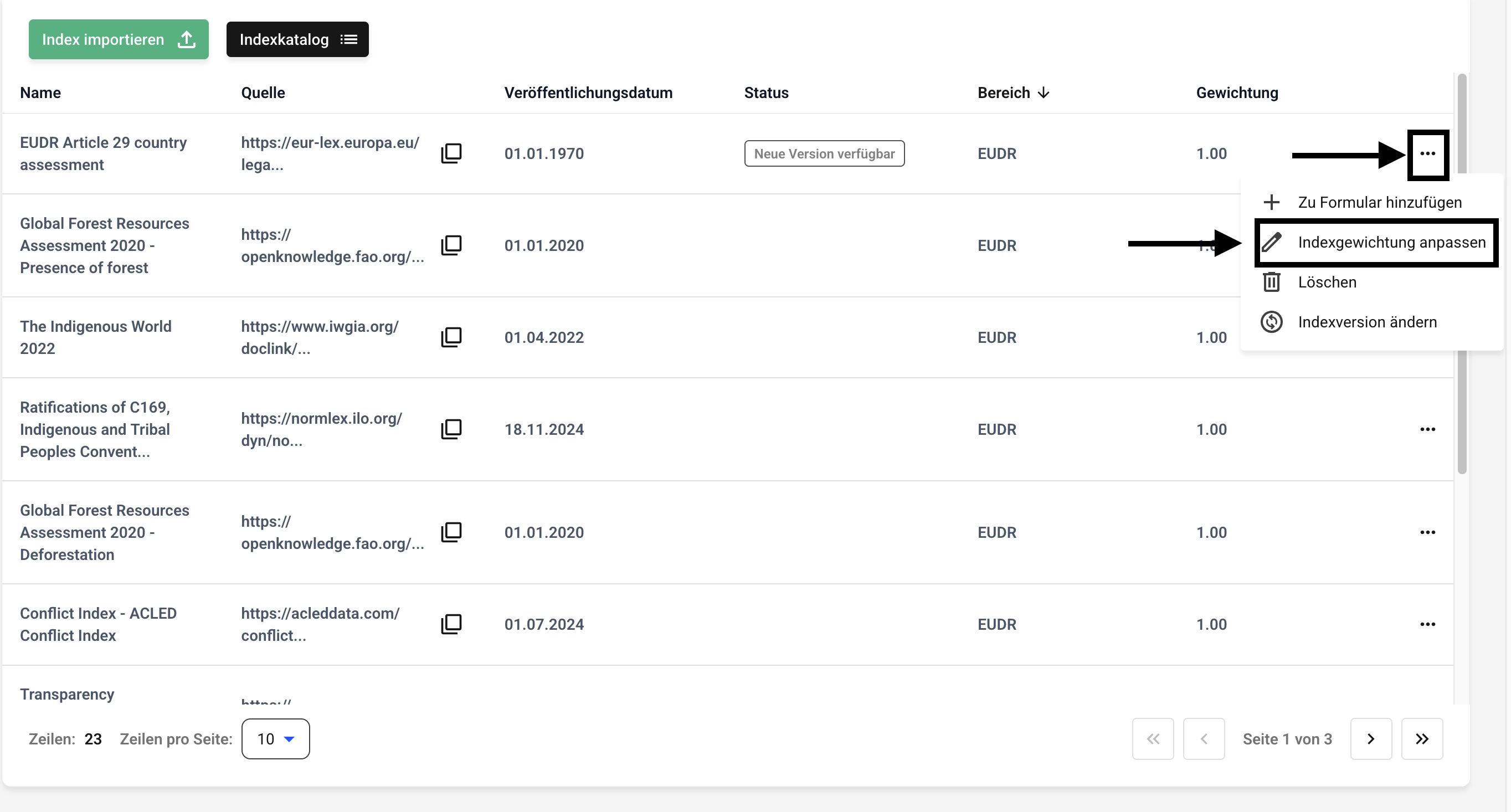Image resolution: width=1511 pixels, height=812 pixels.
Task: Open three-dot menu for EUDR Article 29 row
Action: [1427, 154]
